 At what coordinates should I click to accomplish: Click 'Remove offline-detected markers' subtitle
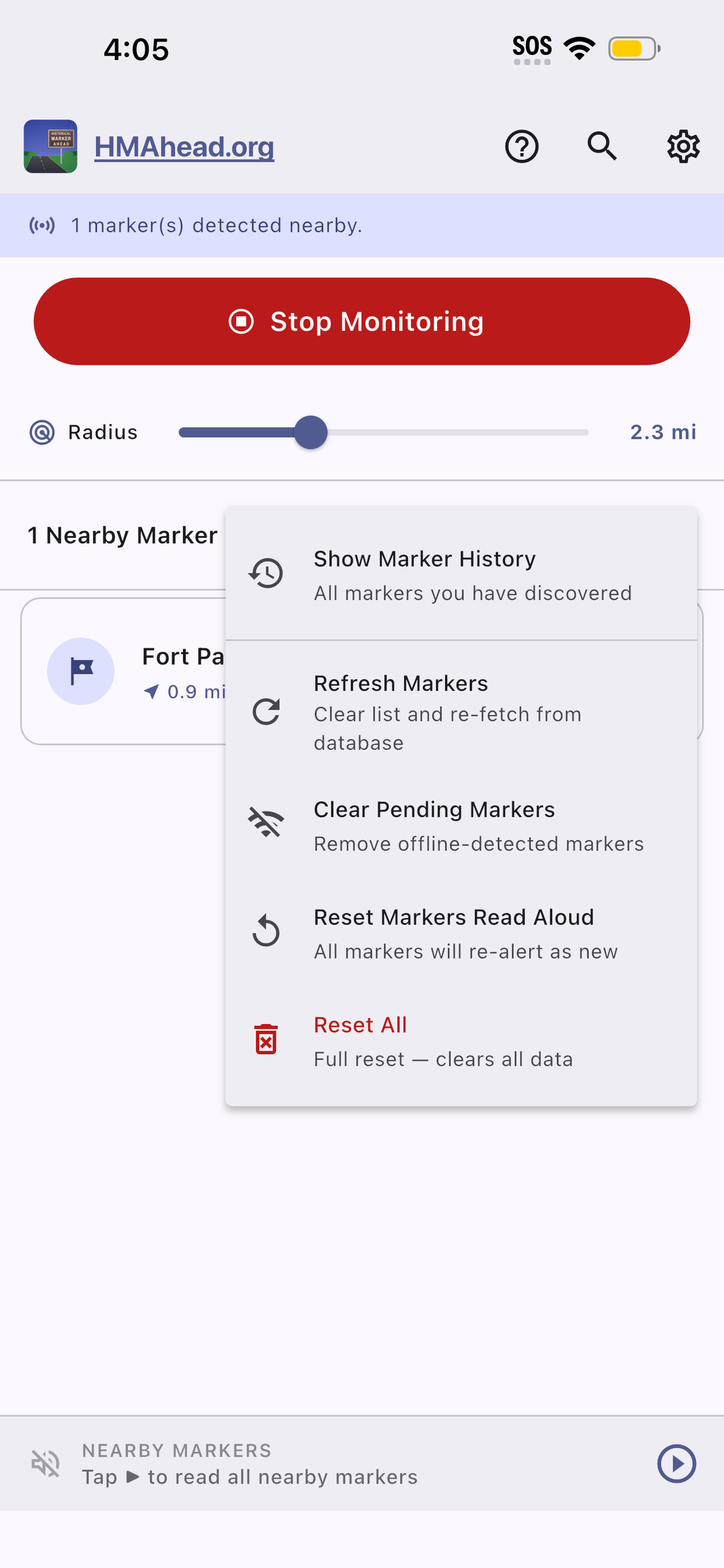click(x=478, y=843)
